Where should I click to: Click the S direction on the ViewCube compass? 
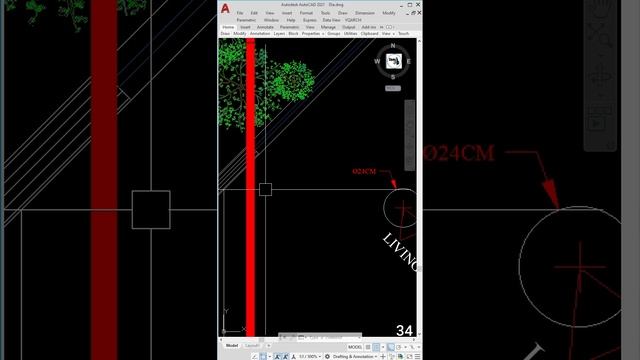pos(393,77)
